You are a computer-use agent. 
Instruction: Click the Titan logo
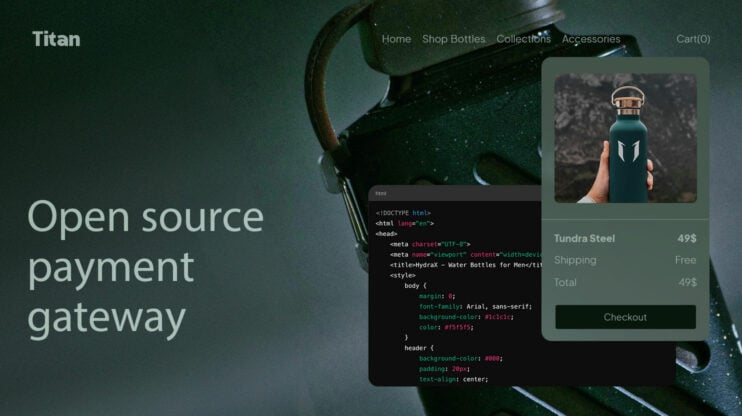click(x=56, y=39)
